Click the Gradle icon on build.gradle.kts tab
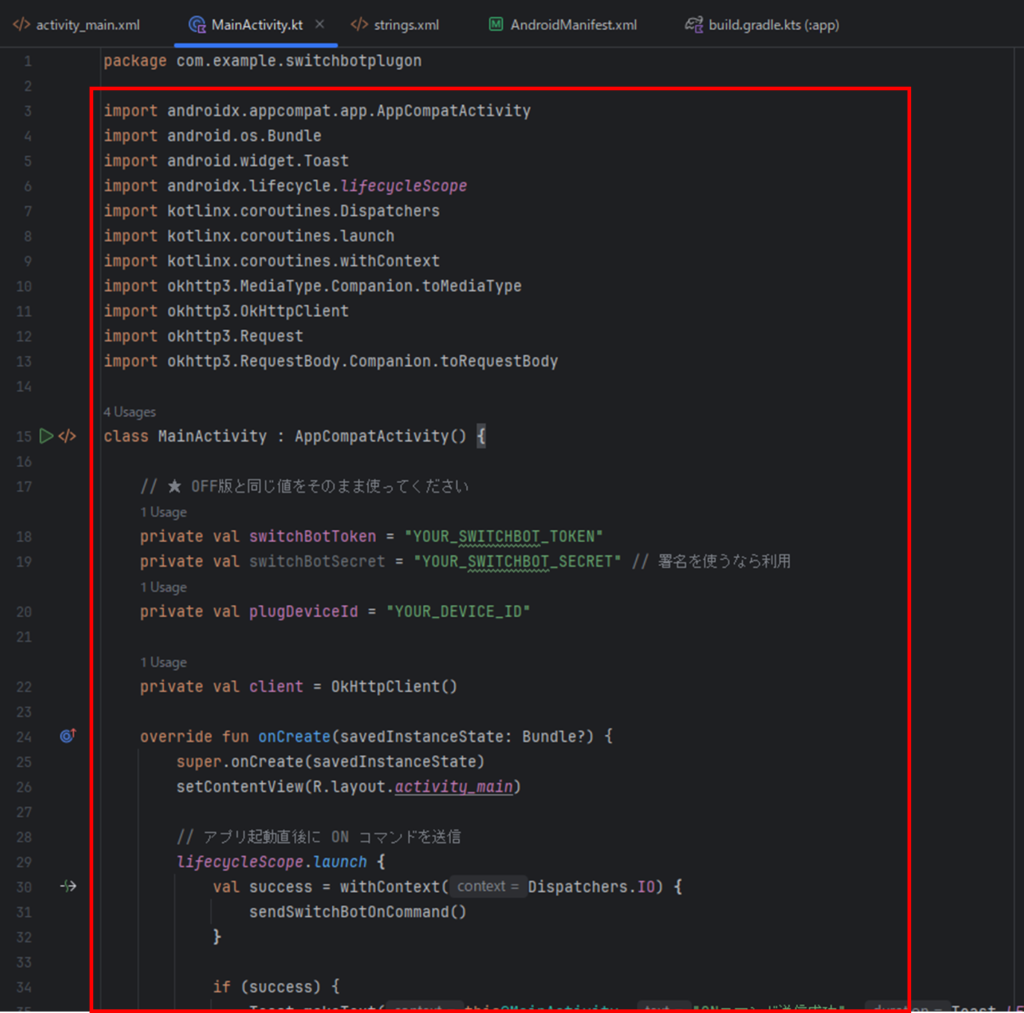 point(693,24)
